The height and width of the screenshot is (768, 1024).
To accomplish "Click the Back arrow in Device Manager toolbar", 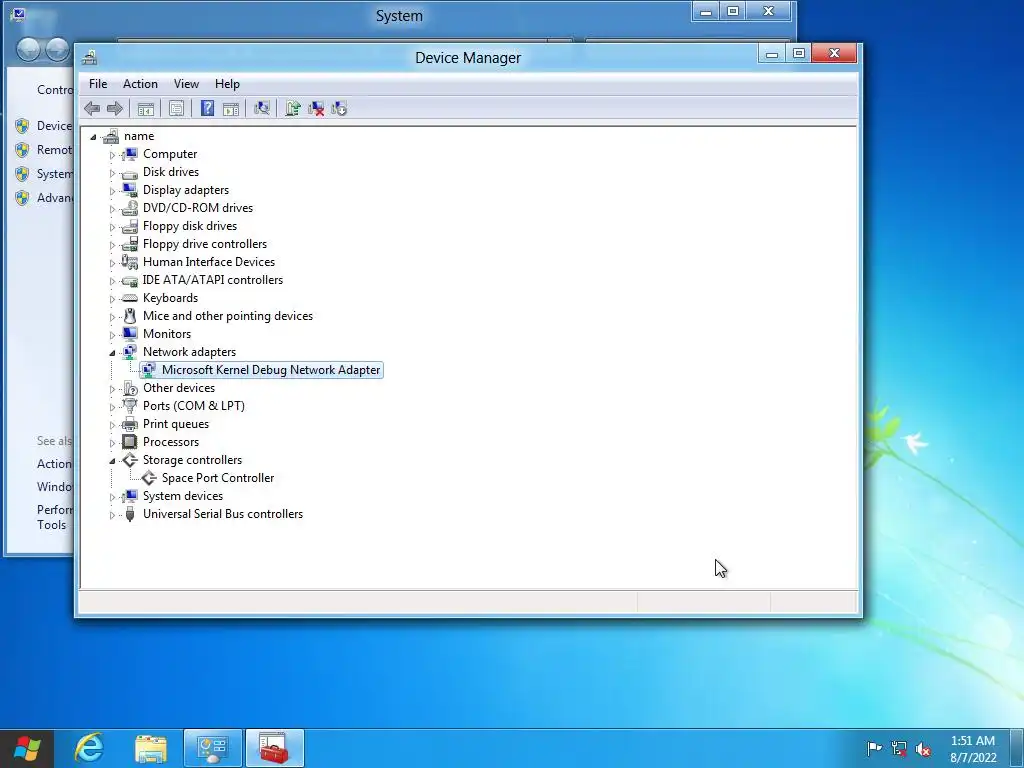I will click(92, 108).
